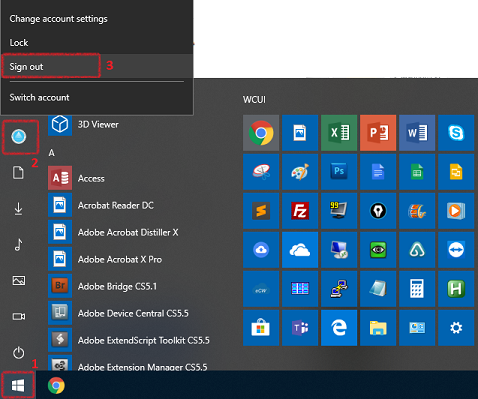This screenshot has width=478, height=399.
Task: Click the WCUI tile group title
Action: click(254, 100)
